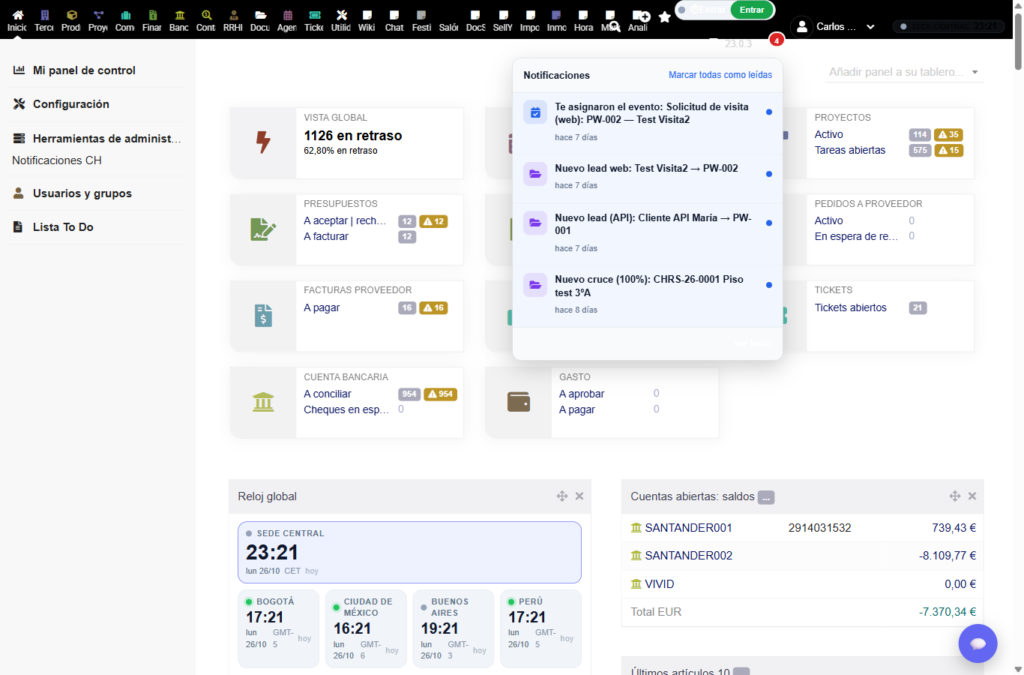Open the Hora module icon

pos(583,15)
